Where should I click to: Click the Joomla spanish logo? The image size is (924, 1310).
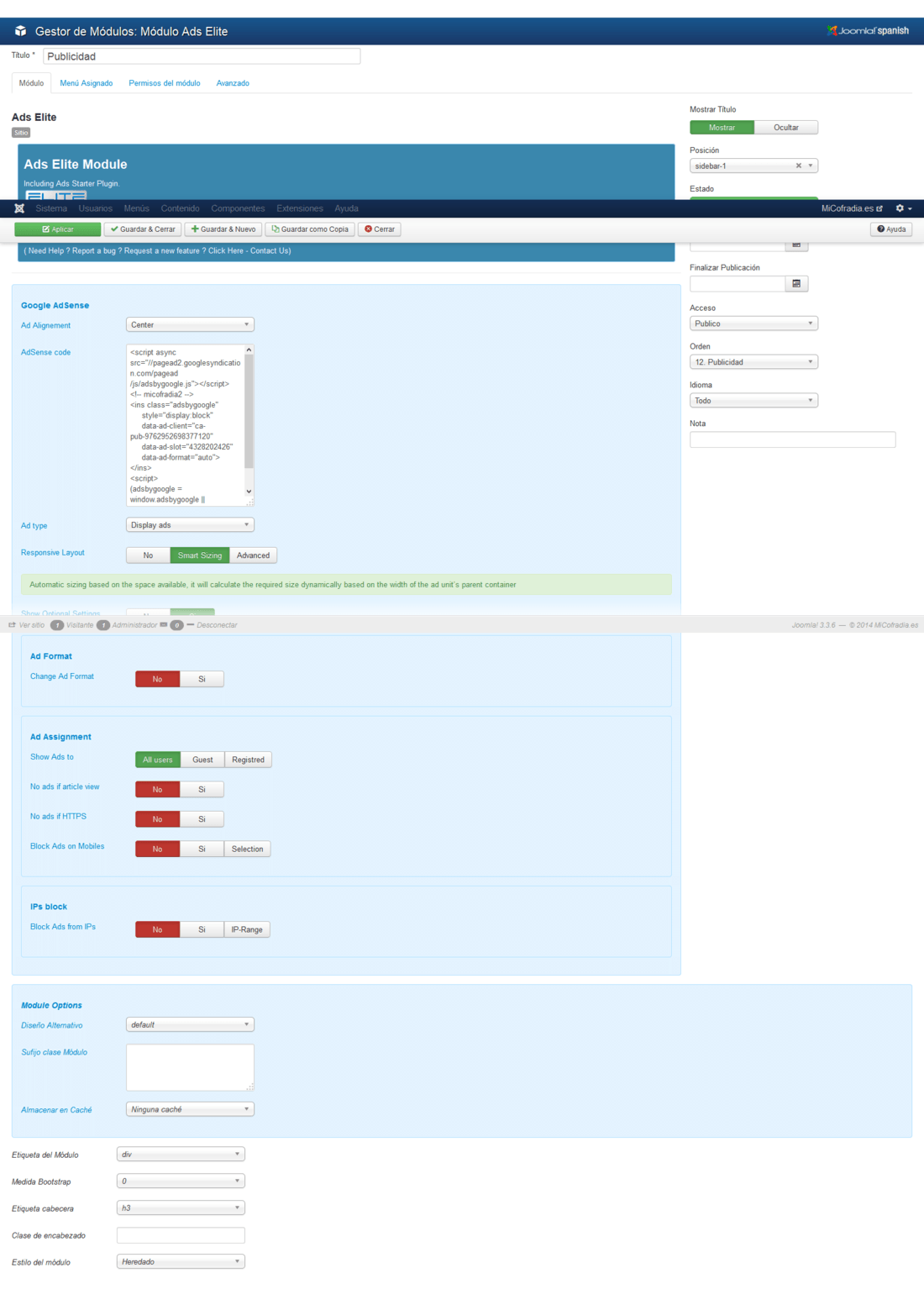pos(868,31)
